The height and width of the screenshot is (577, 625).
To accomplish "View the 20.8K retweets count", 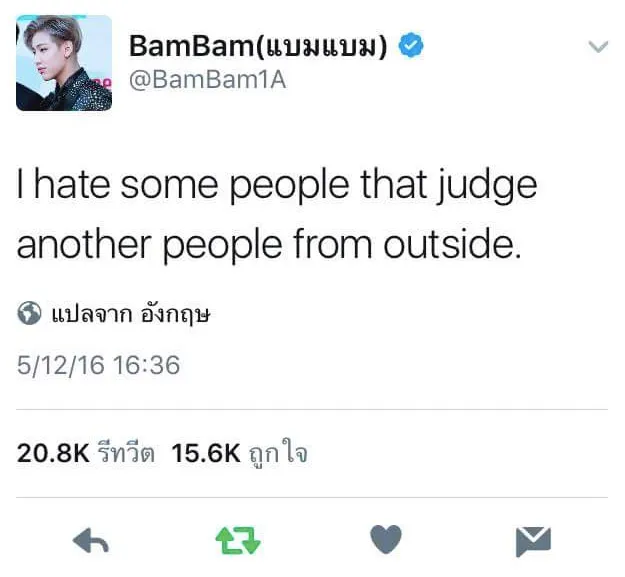I will (53, 453).
